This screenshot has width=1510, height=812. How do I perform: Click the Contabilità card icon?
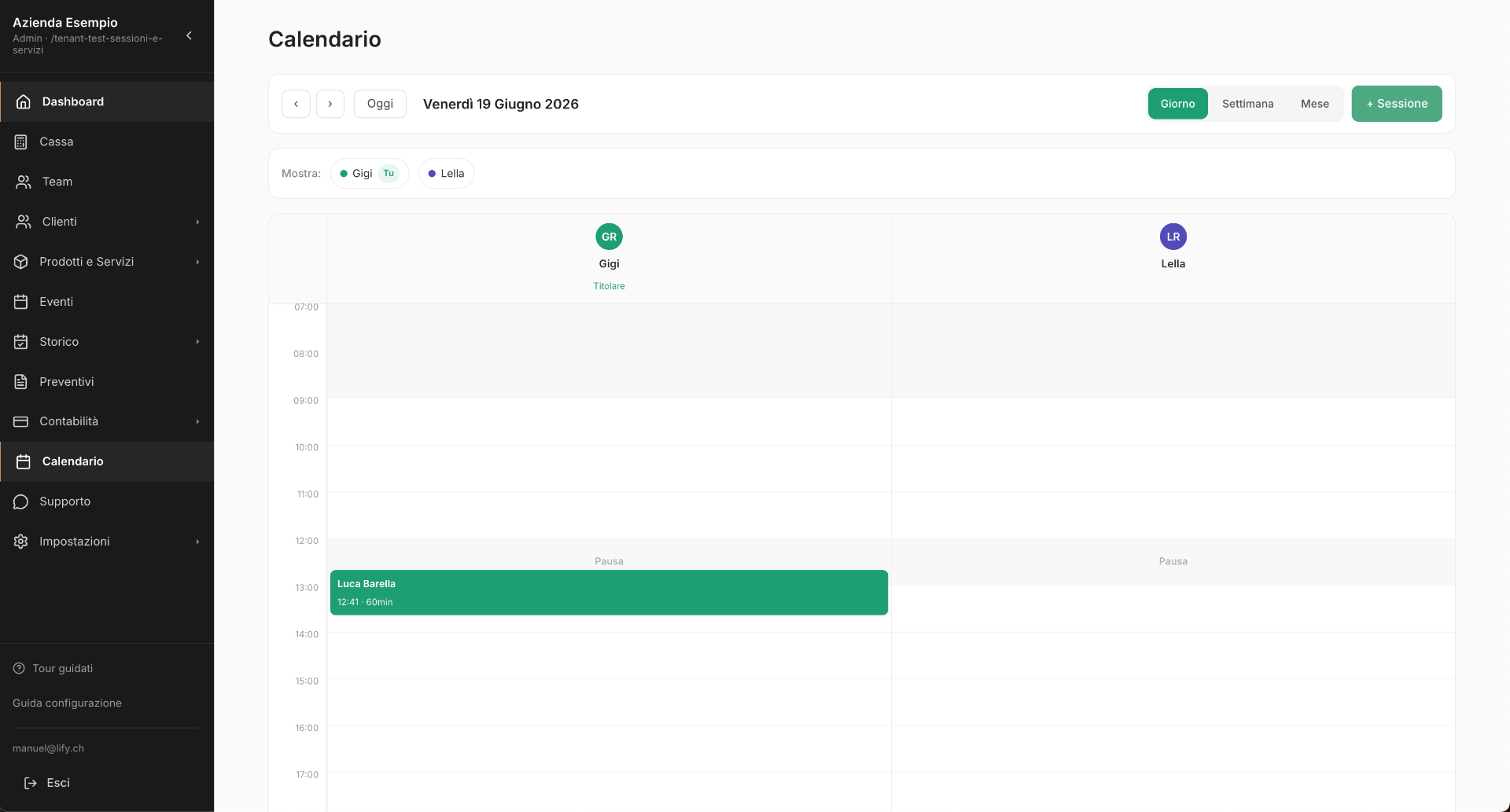tap(21, 421)
